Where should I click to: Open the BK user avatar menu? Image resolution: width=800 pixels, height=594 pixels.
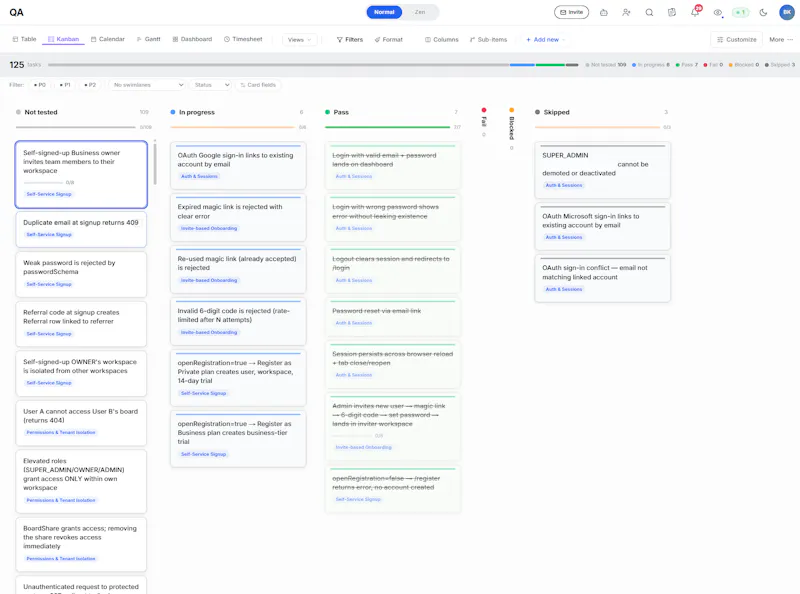[x=786, y=12]
